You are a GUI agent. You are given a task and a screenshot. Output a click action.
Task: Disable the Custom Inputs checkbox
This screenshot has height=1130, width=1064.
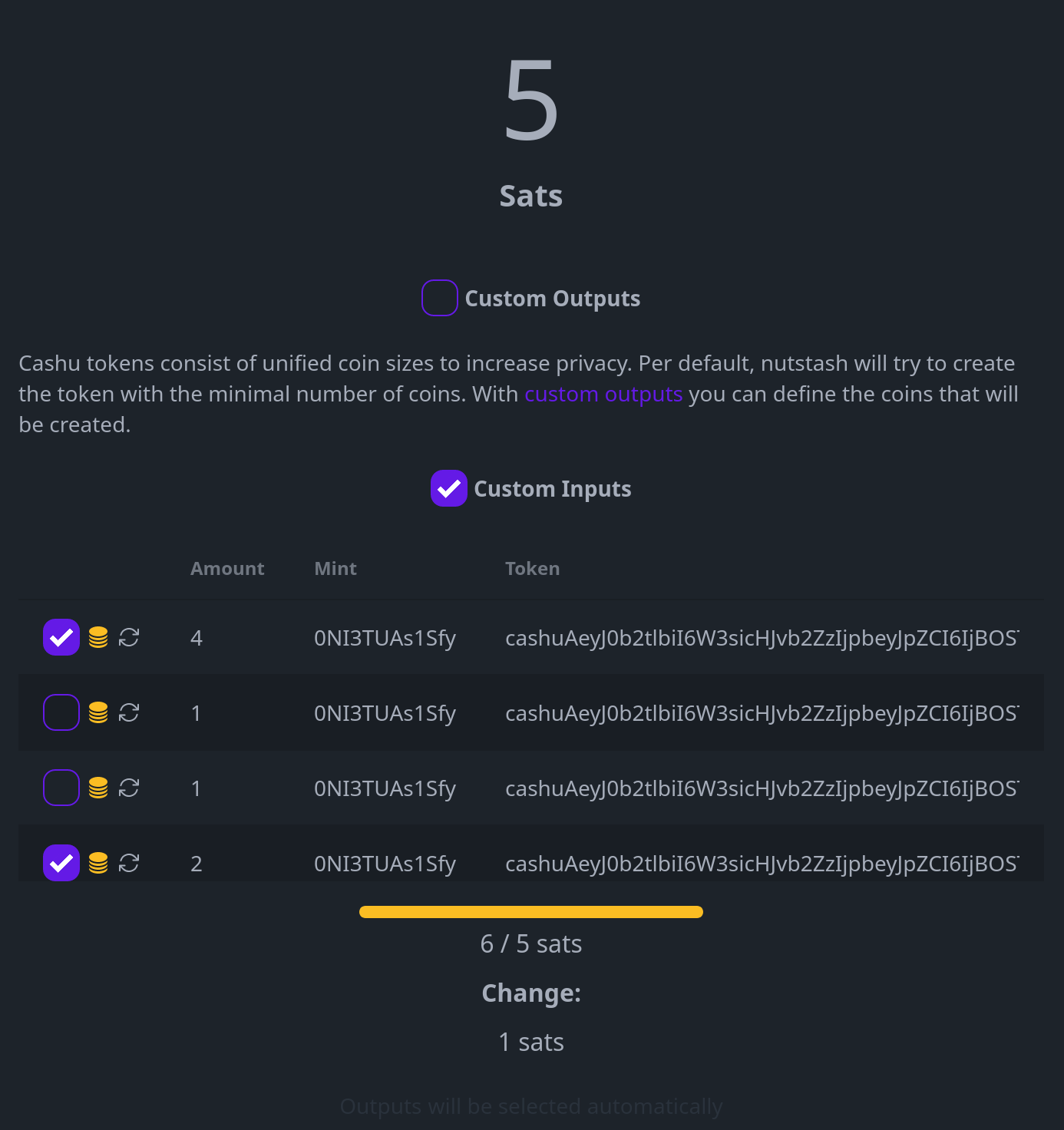[x=449, y=488]
